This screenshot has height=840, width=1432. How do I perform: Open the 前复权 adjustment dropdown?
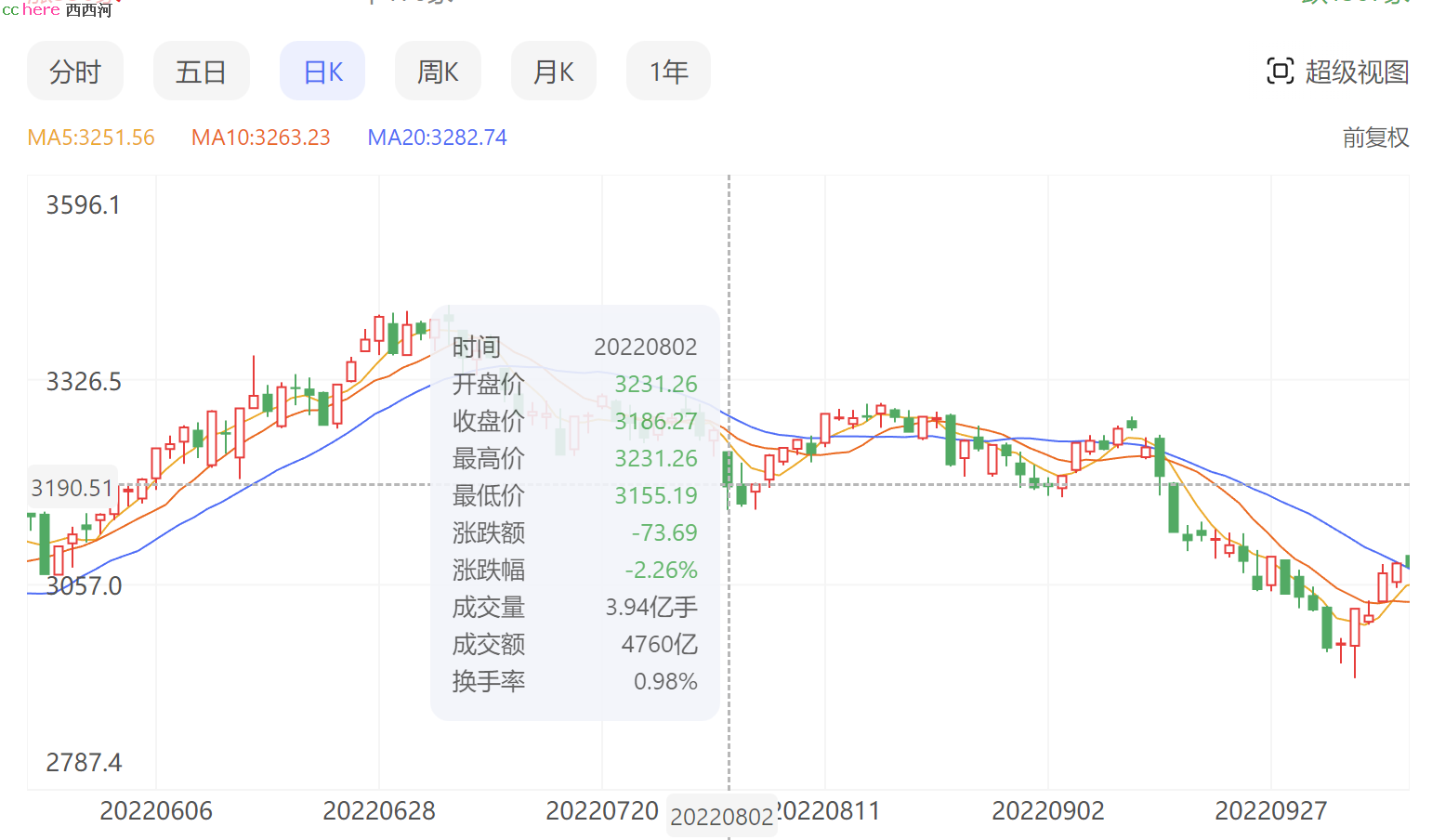click(1375, 138)
